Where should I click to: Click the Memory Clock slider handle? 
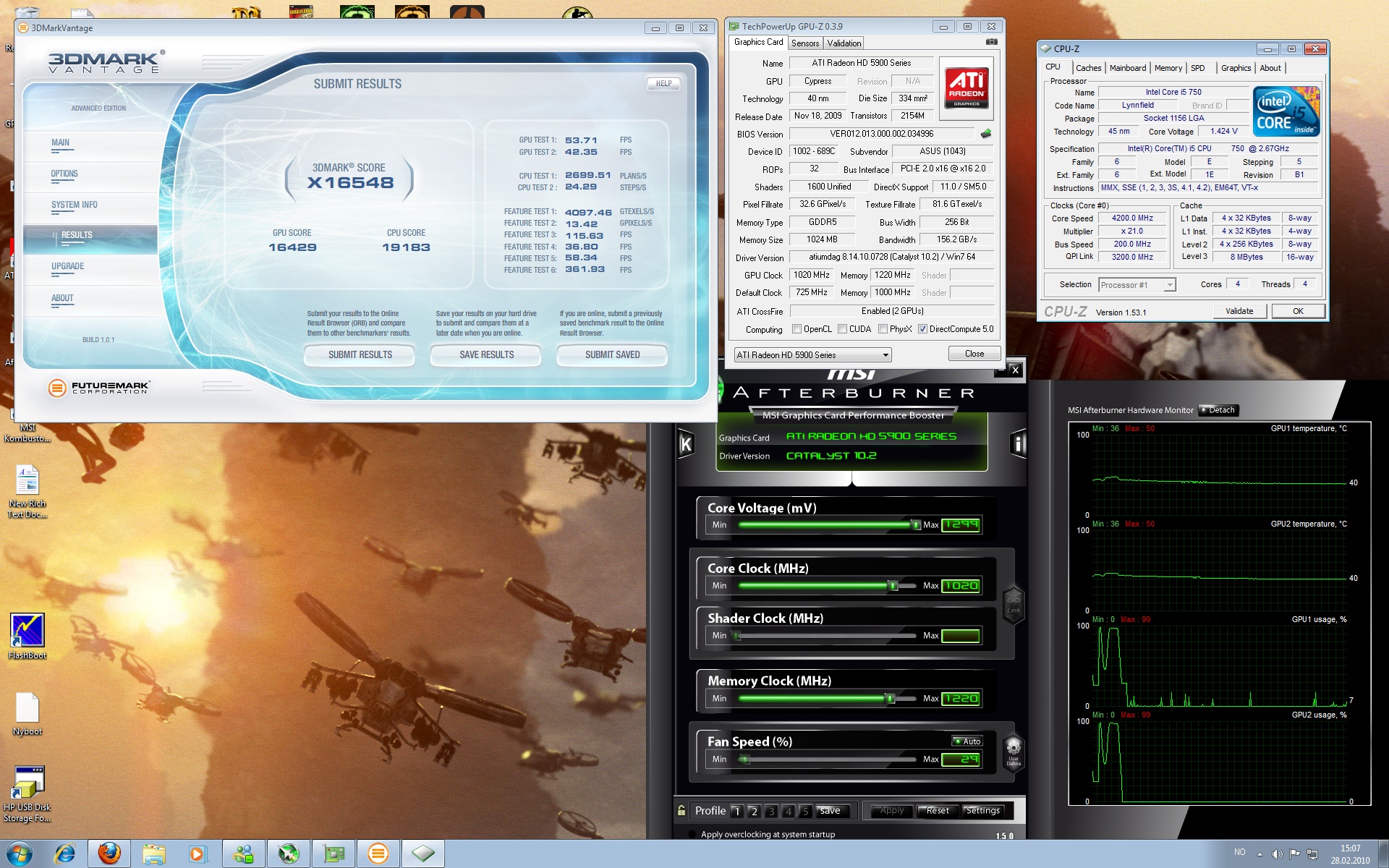point(891,699)
